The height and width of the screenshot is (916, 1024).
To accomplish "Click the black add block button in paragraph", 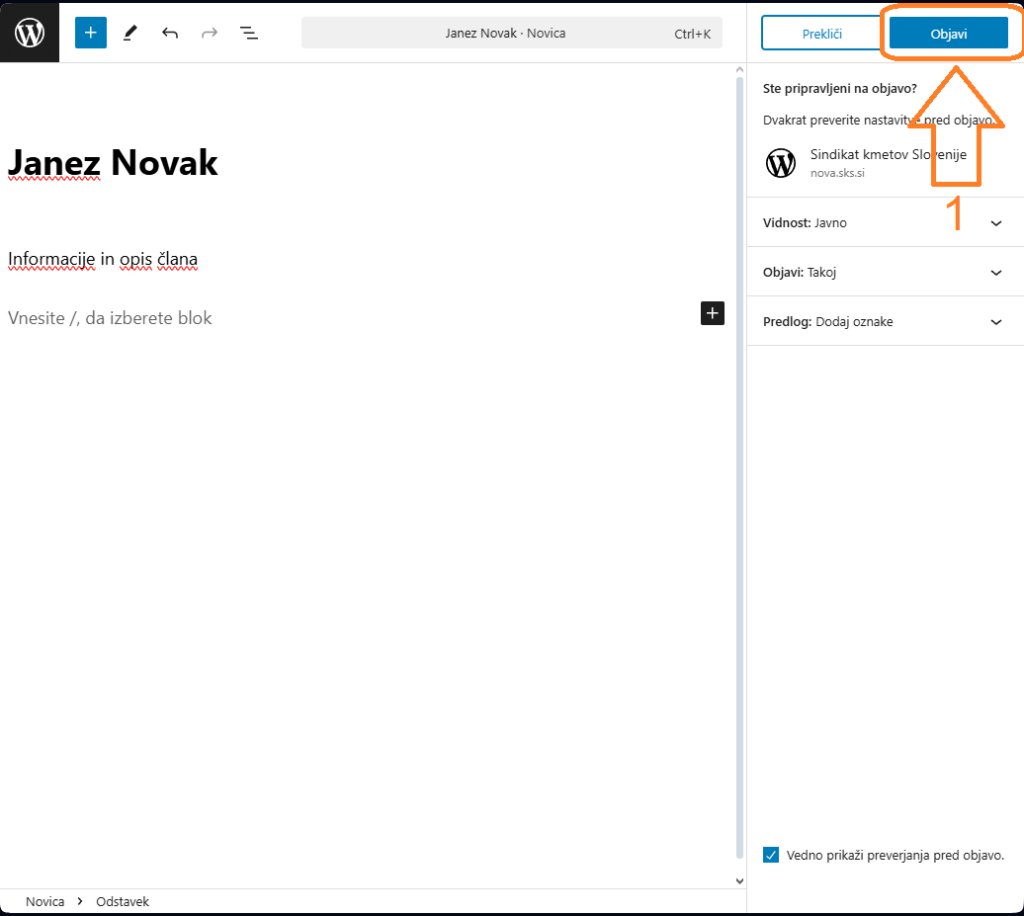I will [712, 313].
